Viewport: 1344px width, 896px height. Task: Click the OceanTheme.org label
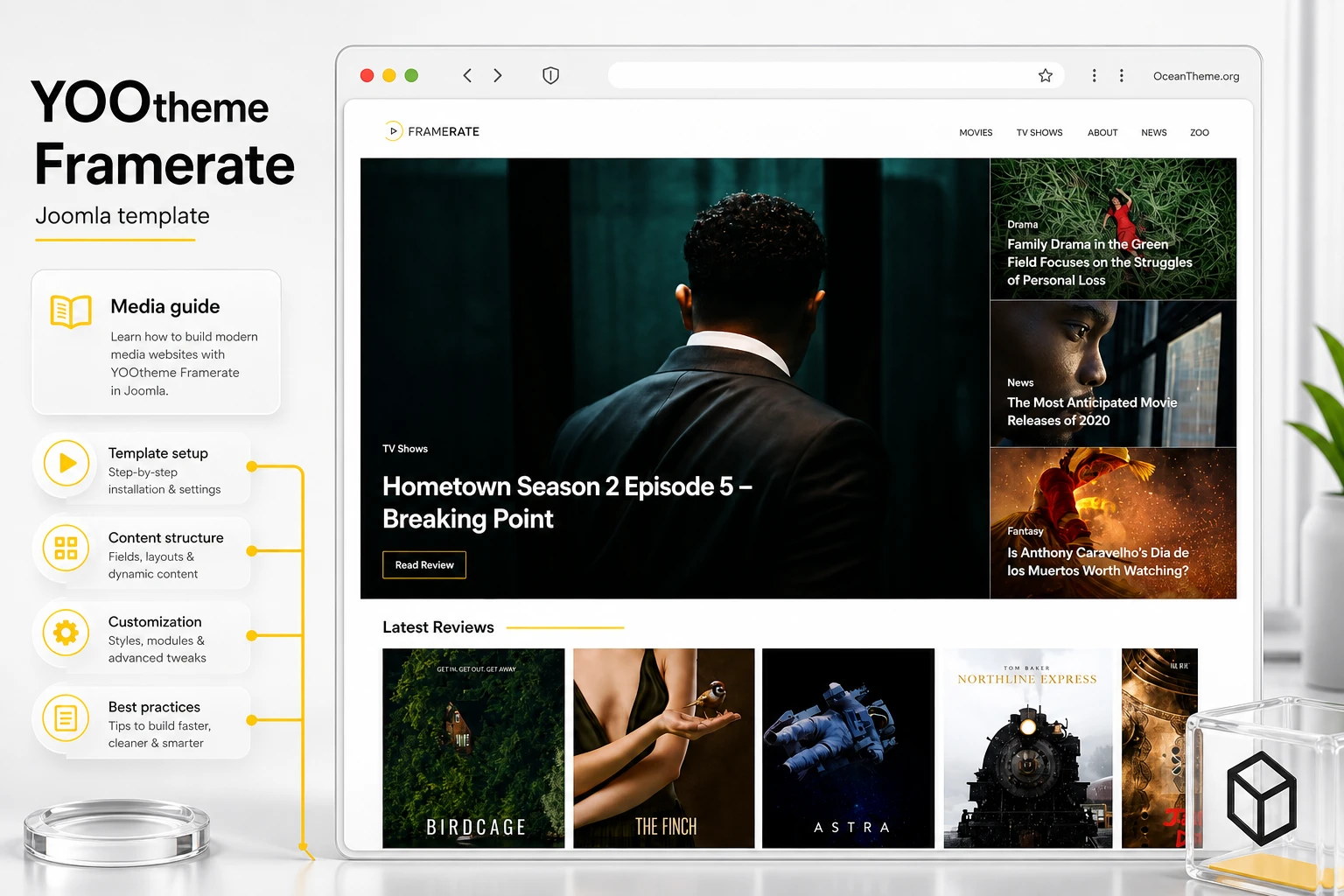coord(1196,76)
